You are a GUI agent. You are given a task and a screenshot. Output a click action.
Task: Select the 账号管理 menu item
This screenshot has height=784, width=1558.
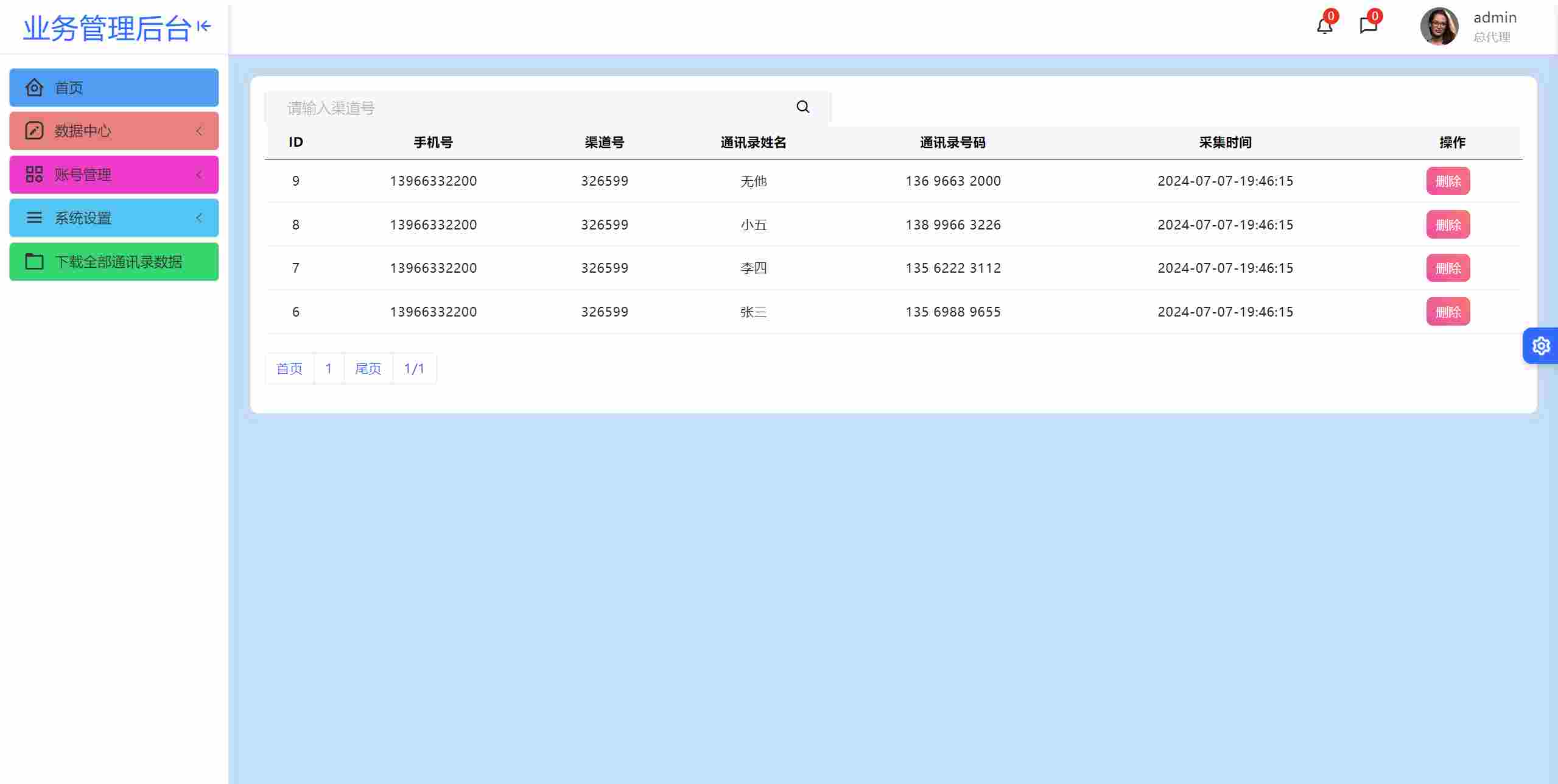(83, 175)
